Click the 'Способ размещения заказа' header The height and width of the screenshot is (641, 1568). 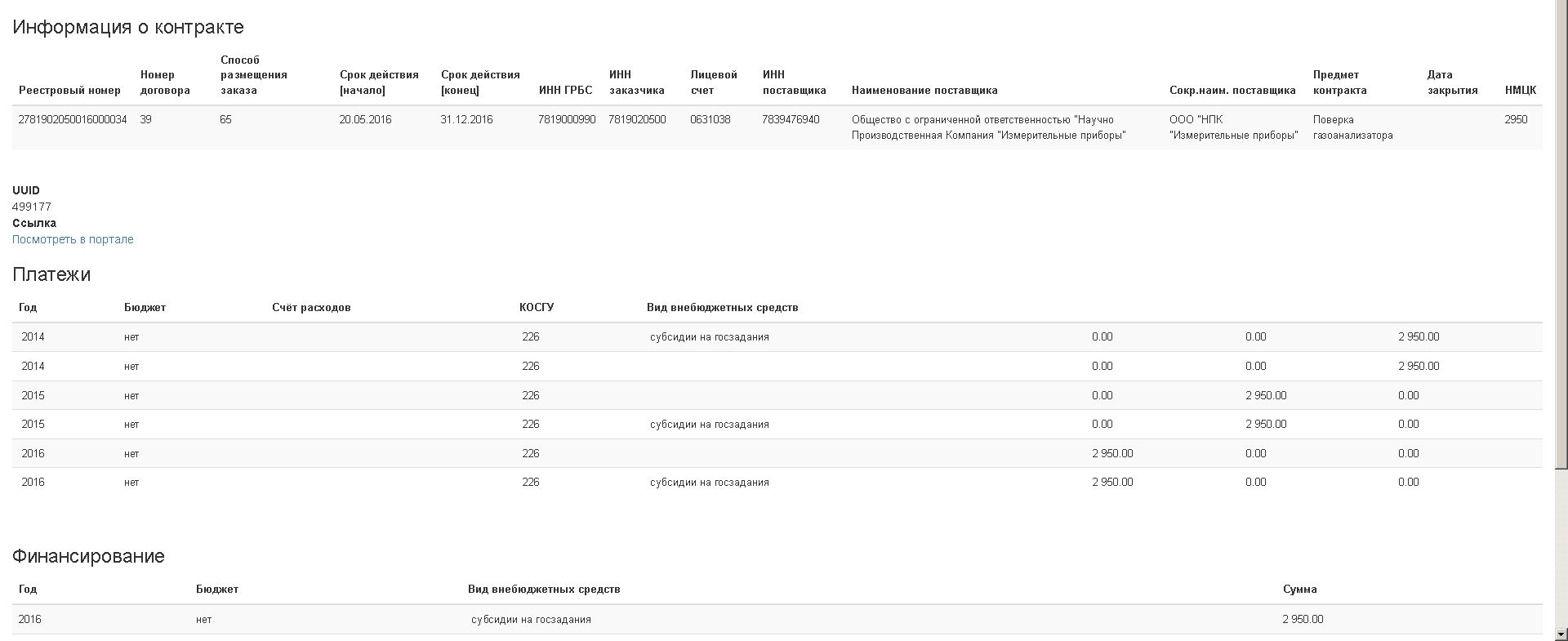coord(254,75)
